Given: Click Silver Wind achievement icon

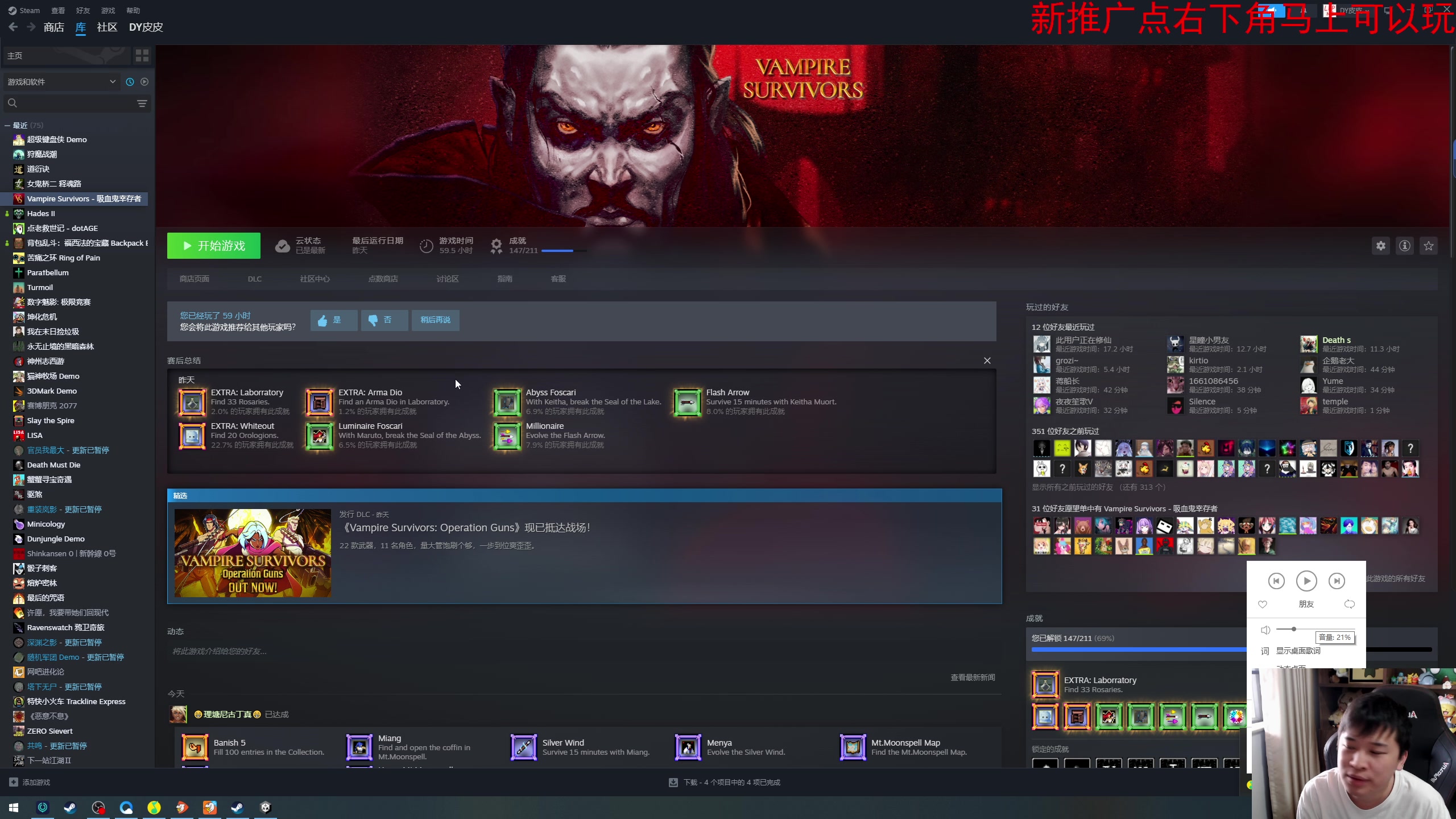Looking at the screenshot, I should (524, 747).
